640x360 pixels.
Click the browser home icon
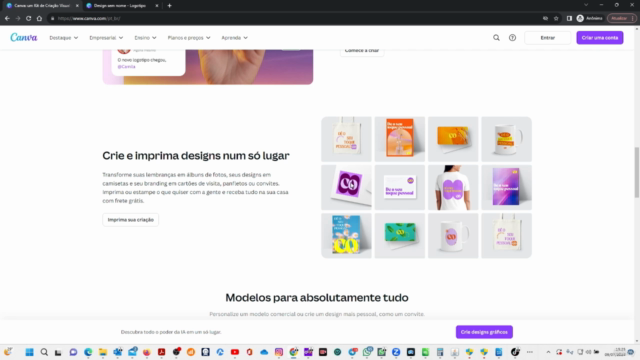[x=39, y=18]
